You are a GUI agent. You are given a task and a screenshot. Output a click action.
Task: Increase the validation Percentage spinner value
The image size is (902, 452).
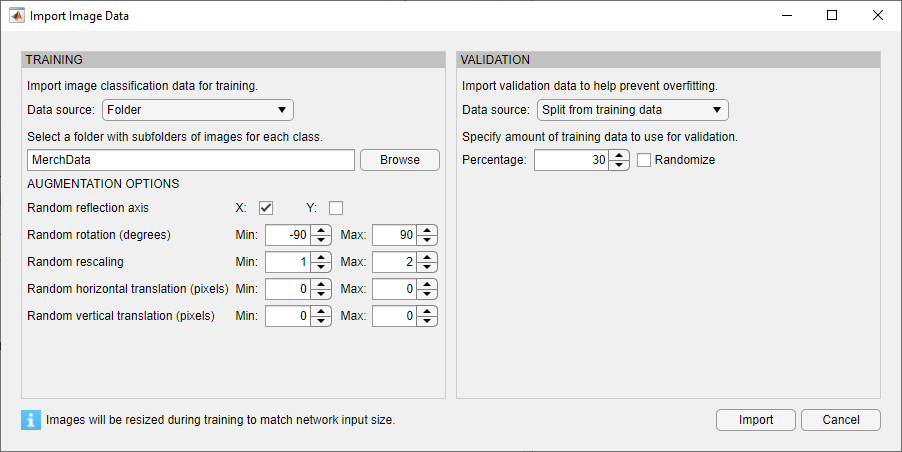tap(620, 155)
